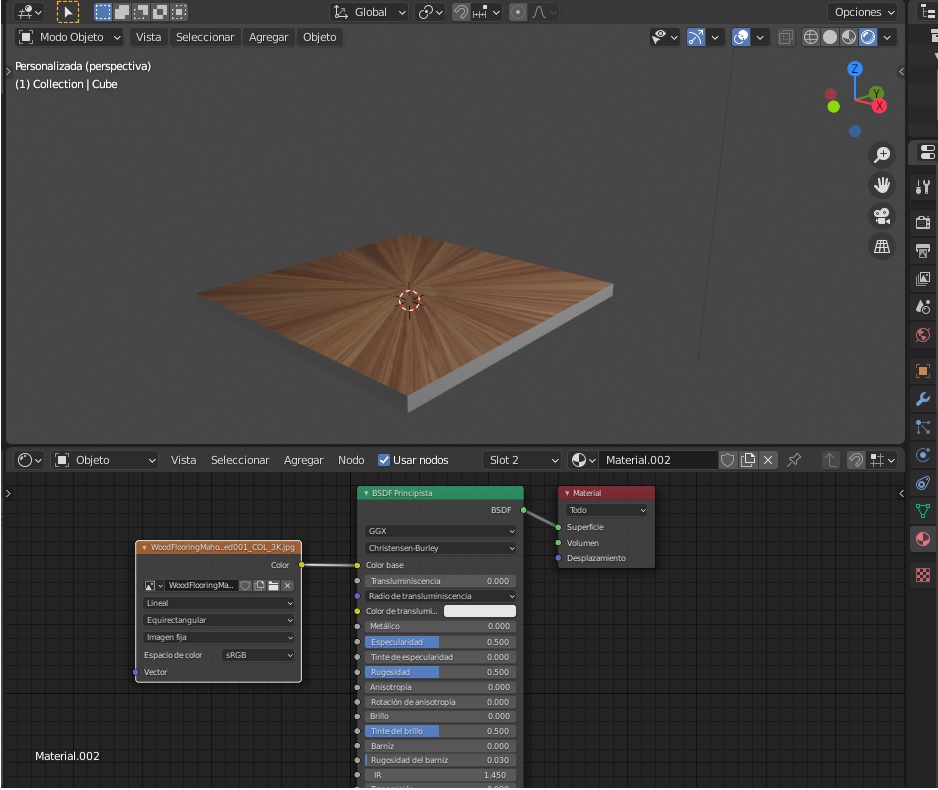Toggle X-ray transparency button
The height and width of the screenshot is (790, 938).
coord(785,37)
